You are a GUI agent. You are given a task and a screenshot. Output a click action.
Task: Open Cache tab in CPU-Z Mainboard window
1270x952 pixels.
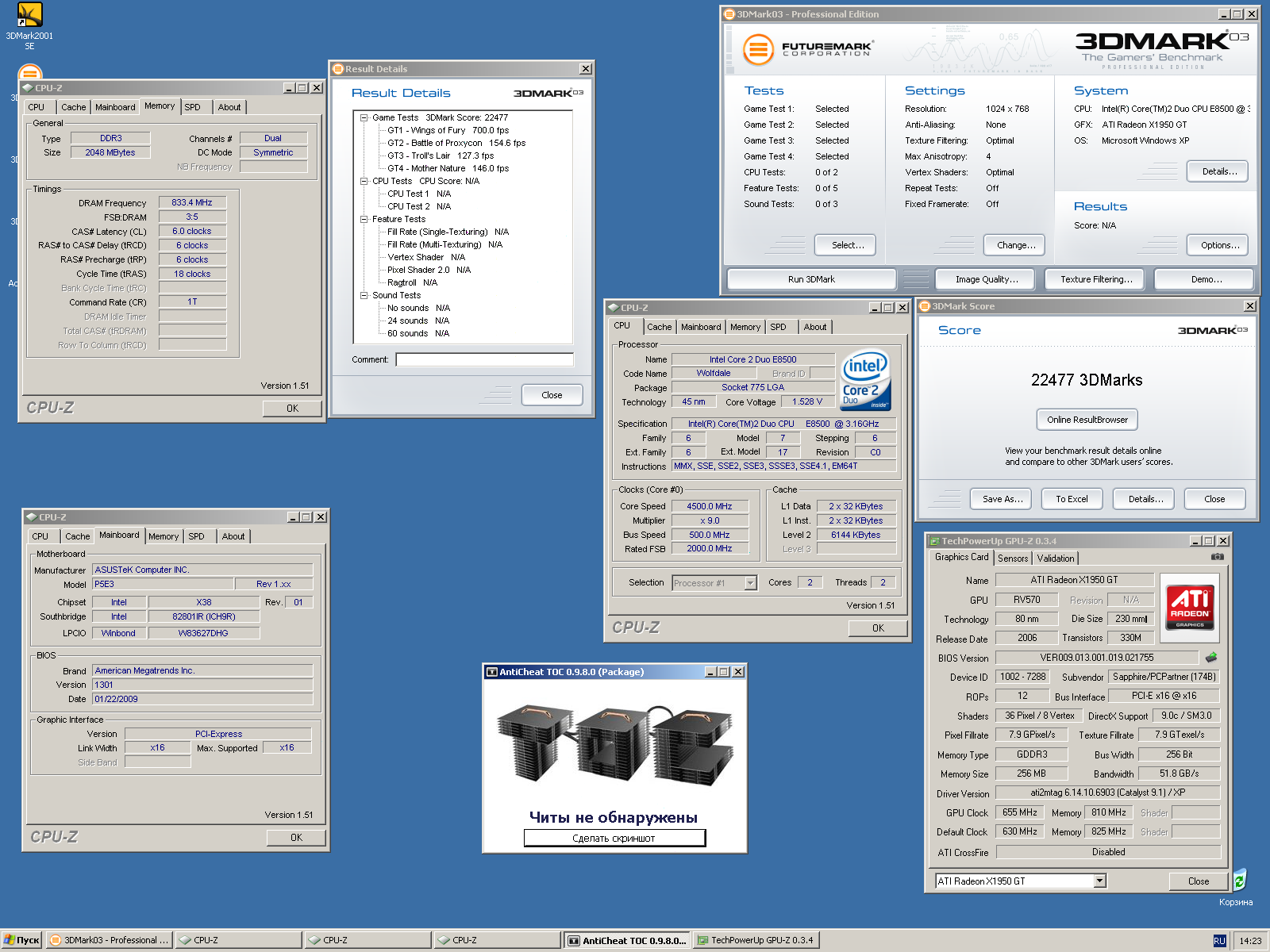(x=78, y=536)
